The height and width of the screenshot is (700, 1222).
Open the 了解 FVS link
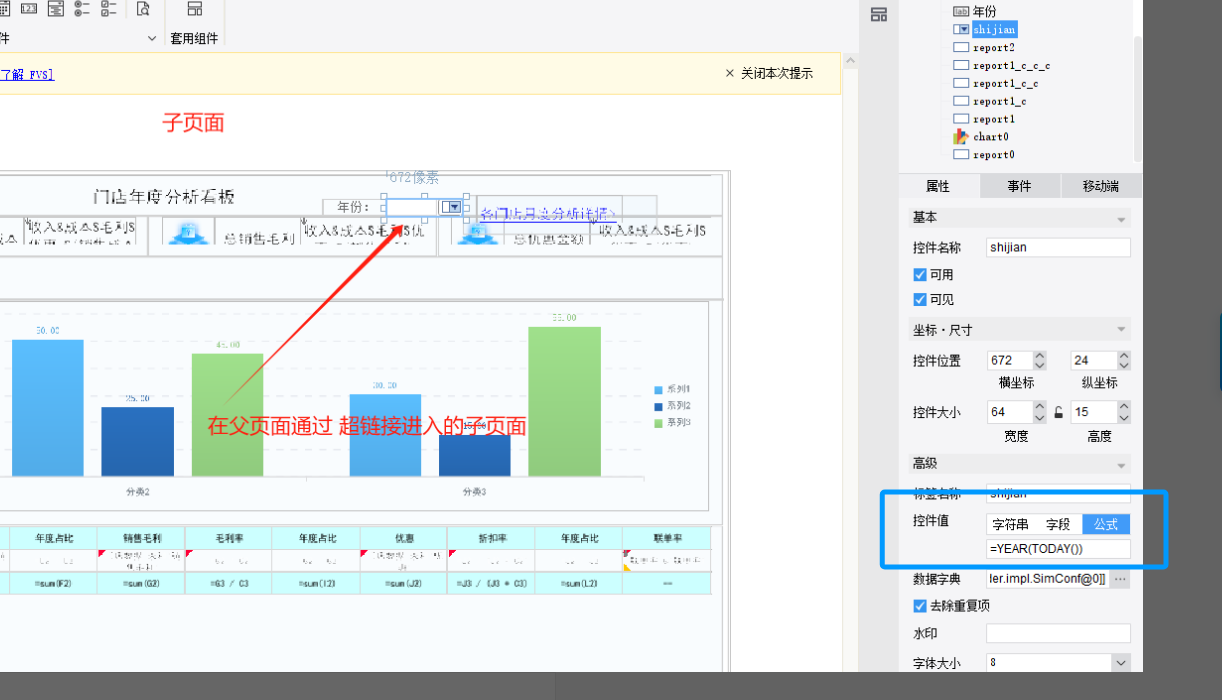(27, 74)
